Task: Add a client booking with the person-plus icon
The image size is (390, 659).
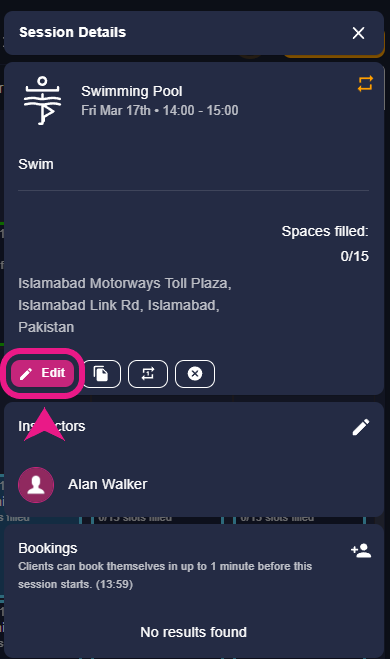Action: [x=361, y=550]
